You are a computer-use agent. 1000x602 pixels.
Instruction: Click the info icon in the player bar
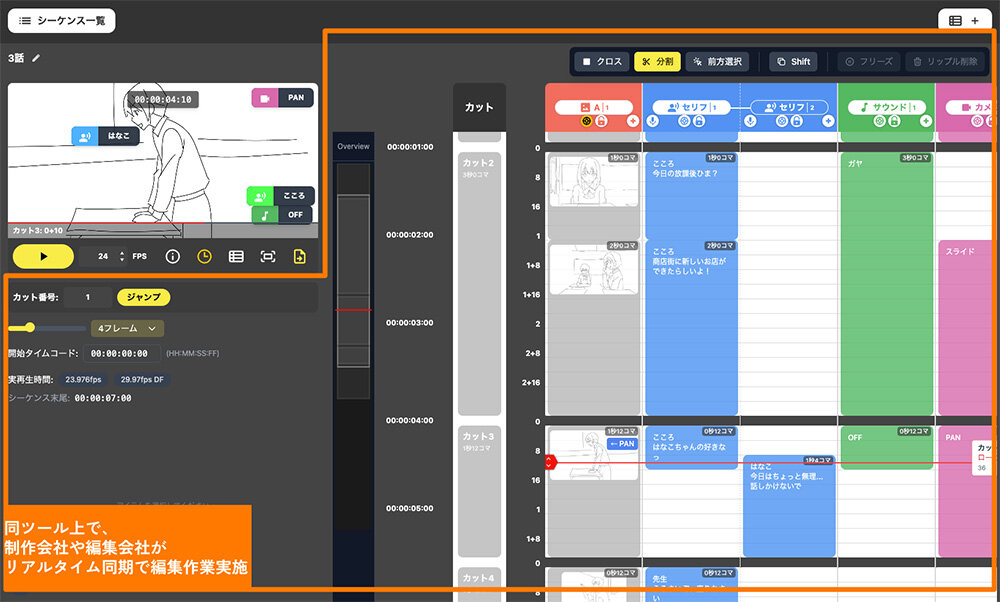[x=172, y=256]
